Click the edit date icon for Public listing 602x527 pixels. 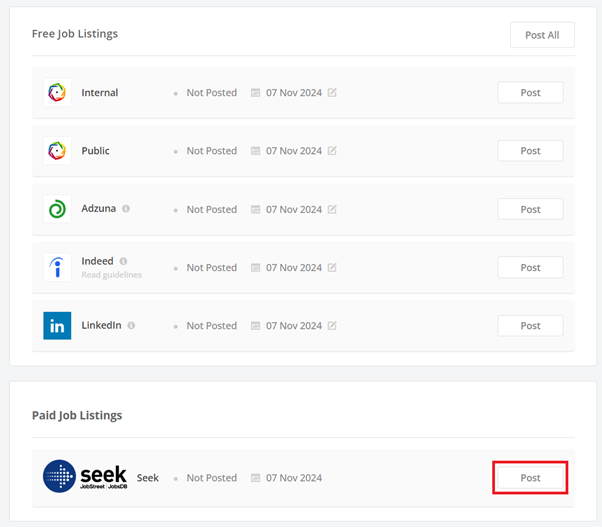[x=332, y=151]
